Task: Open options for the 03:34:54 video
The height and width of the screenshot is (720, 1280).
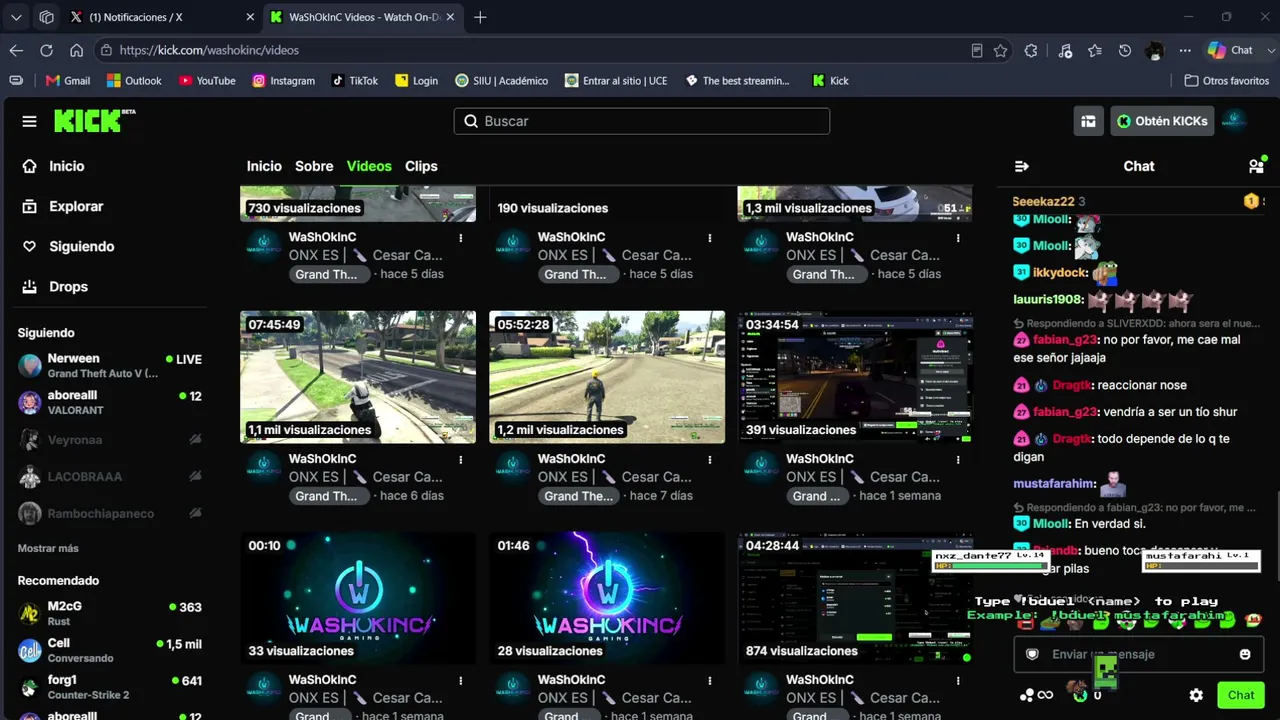Action: pos(958,459)
